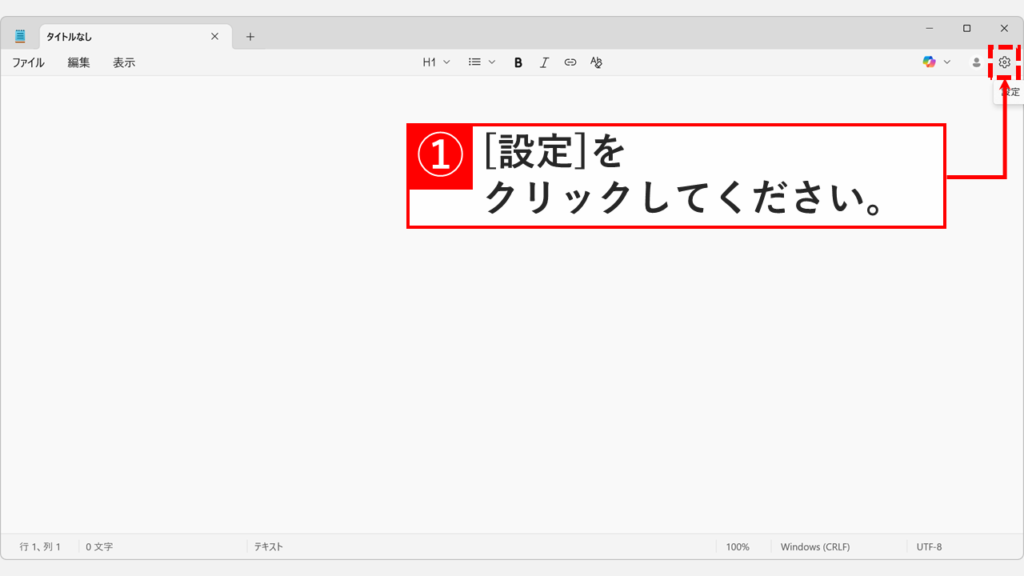Click the account sign-in icon
Viewport: 1024px width, 576px height.
976,62
